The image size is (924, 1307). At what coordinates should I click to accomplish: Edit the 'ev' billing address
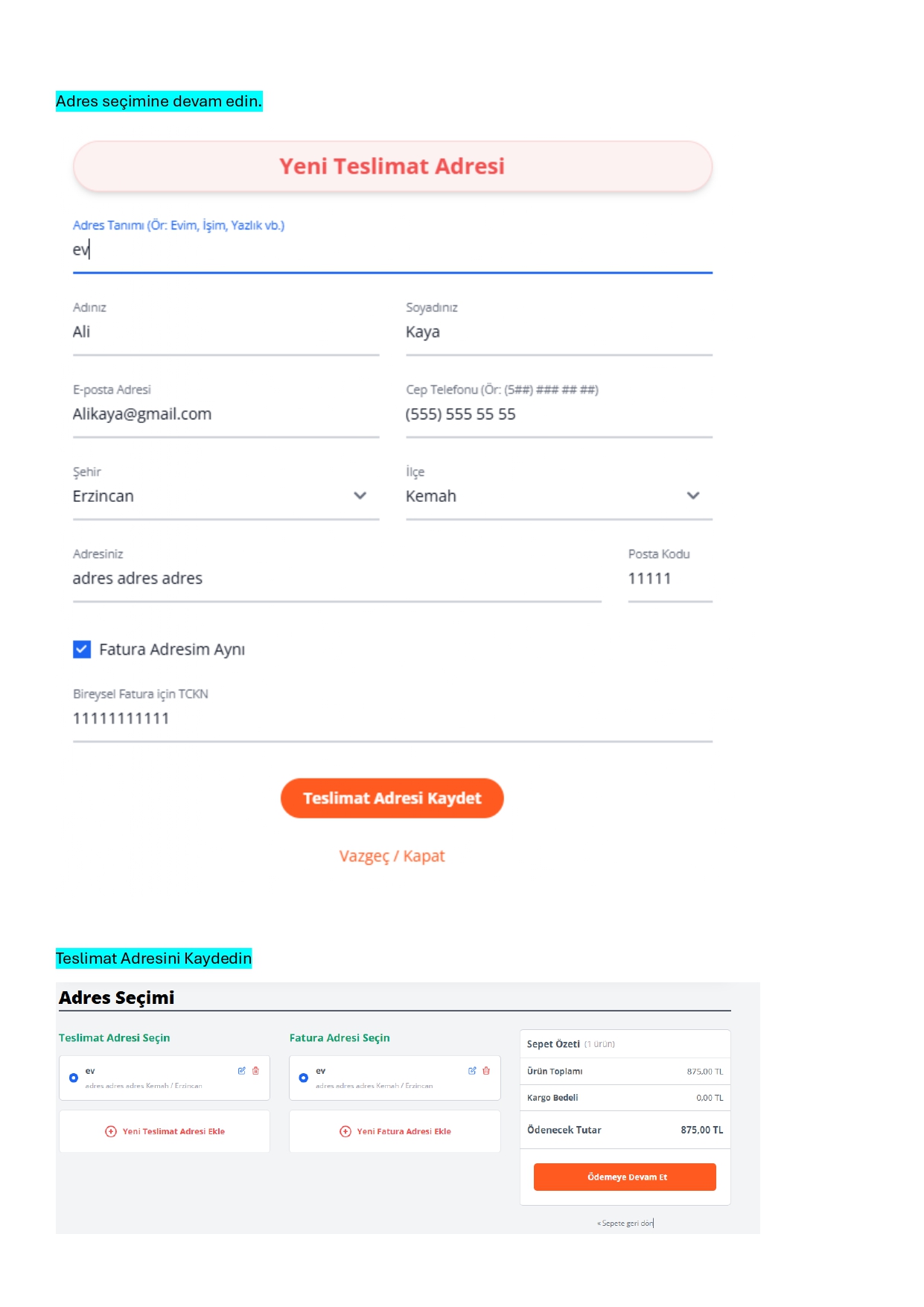tap(472, 1071)
